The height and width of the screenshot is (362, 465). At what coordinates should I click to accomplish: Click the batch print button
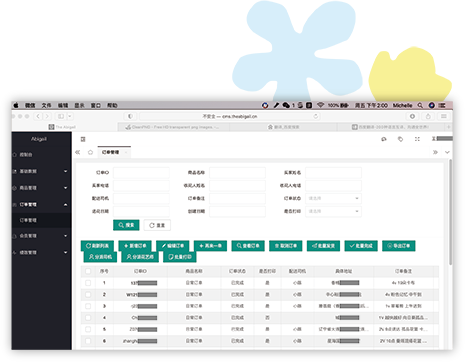pyautogui.click(x=180, y=257)
